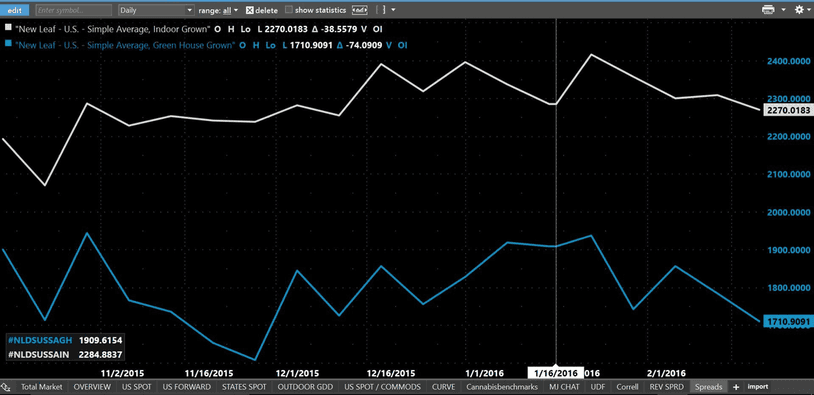
Task: Open the REV SPRD tab
Action: click(667, 387)
